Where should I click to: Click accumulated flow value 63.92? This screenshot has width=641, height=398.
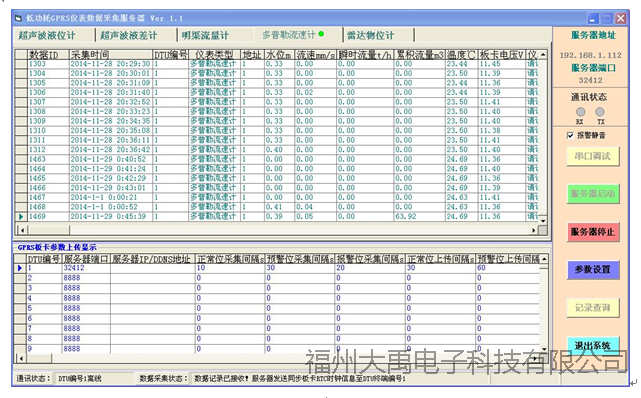(x=419, y=217)
